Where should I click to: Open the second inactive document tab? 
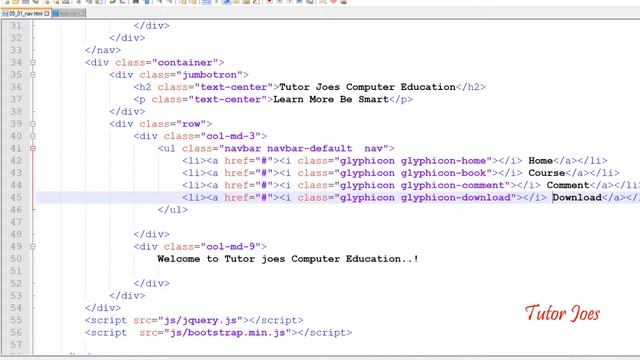coord(69,13)
